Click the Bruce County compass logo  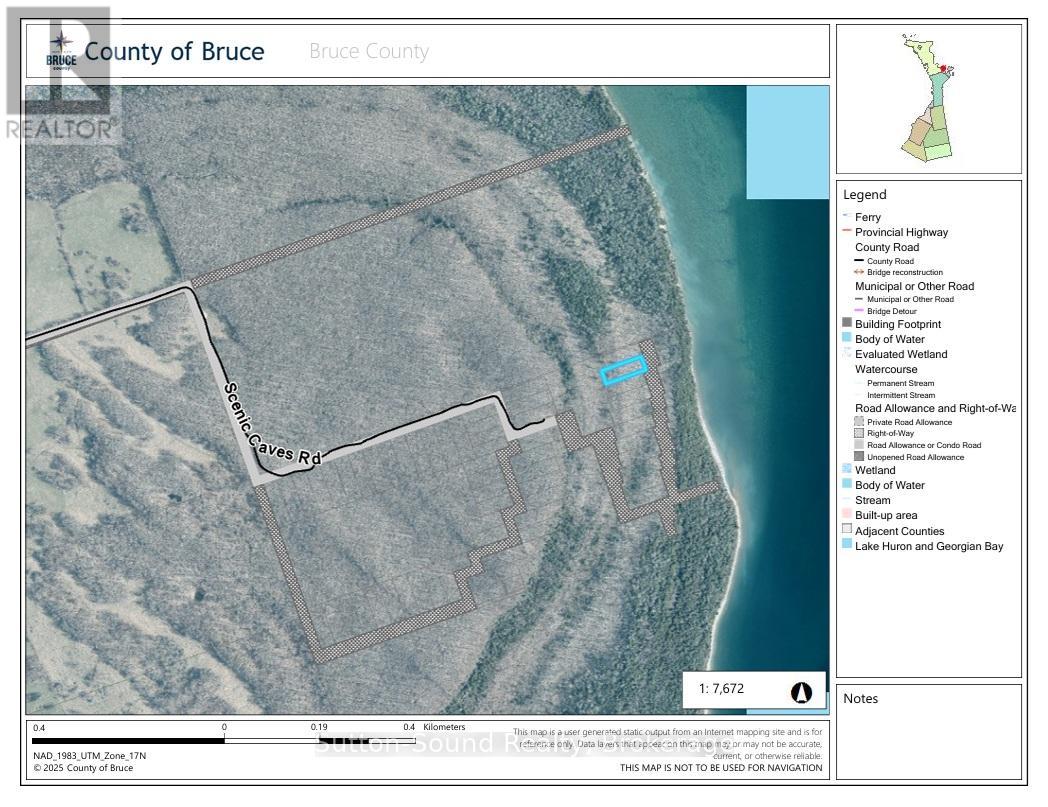tap(61, 51)
